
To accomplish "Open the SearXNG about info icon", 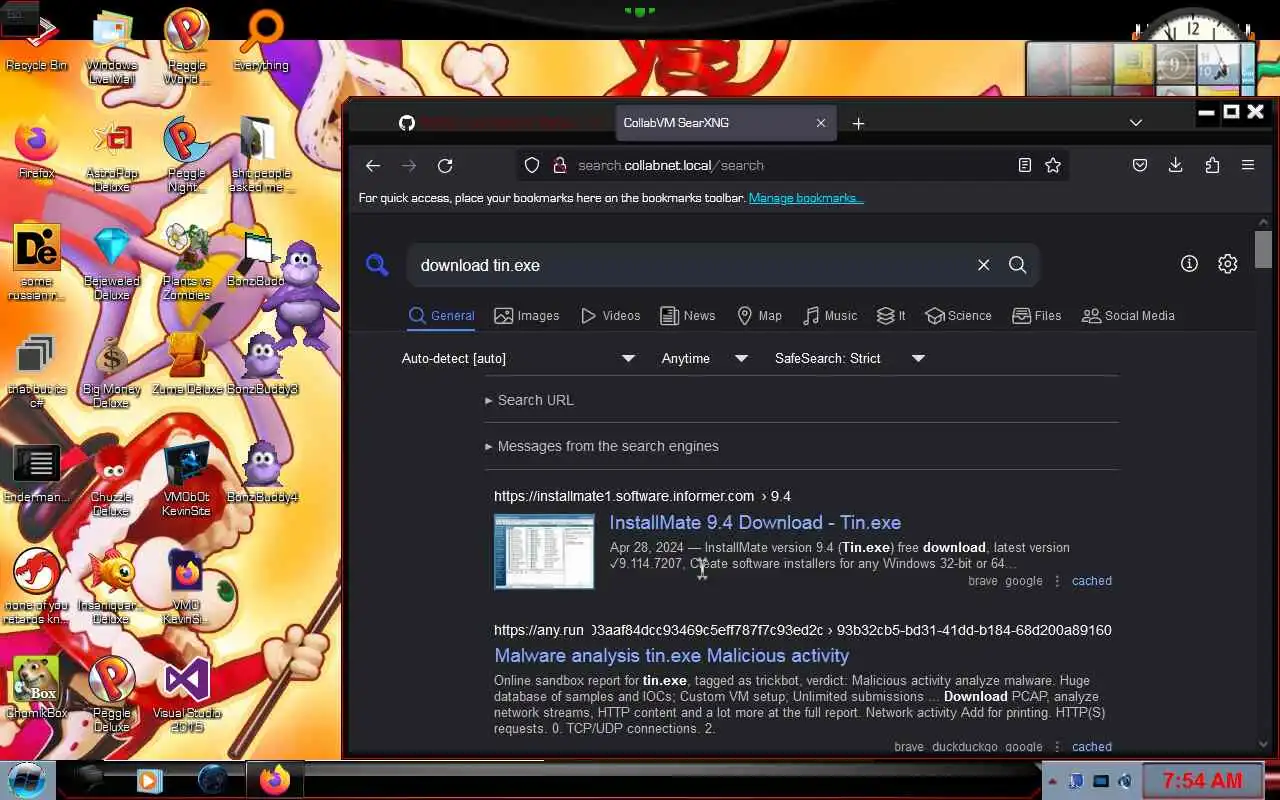I will point(1189,264).
